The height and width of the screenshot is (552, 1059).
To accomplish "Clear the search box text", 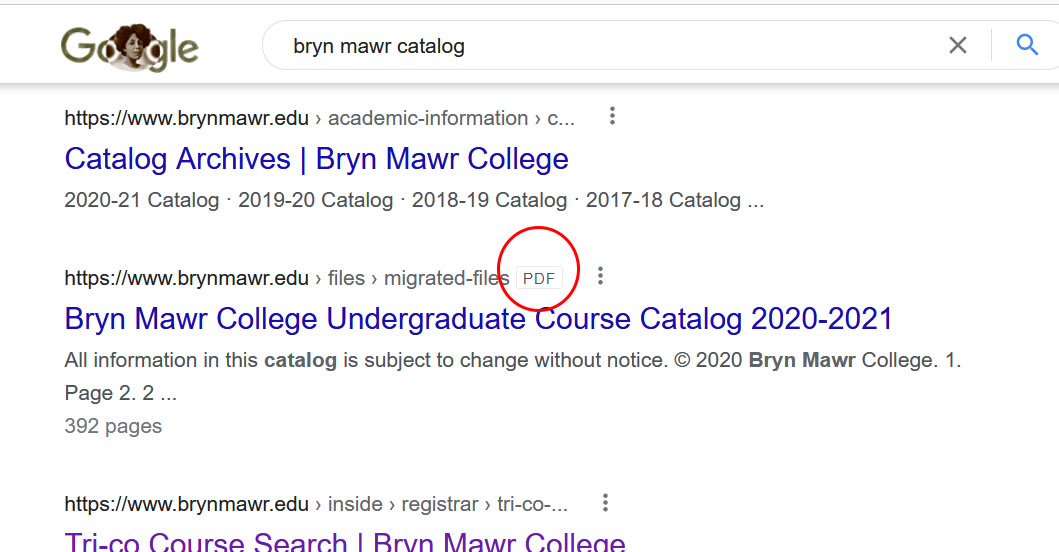I will [x=957, y=45].
